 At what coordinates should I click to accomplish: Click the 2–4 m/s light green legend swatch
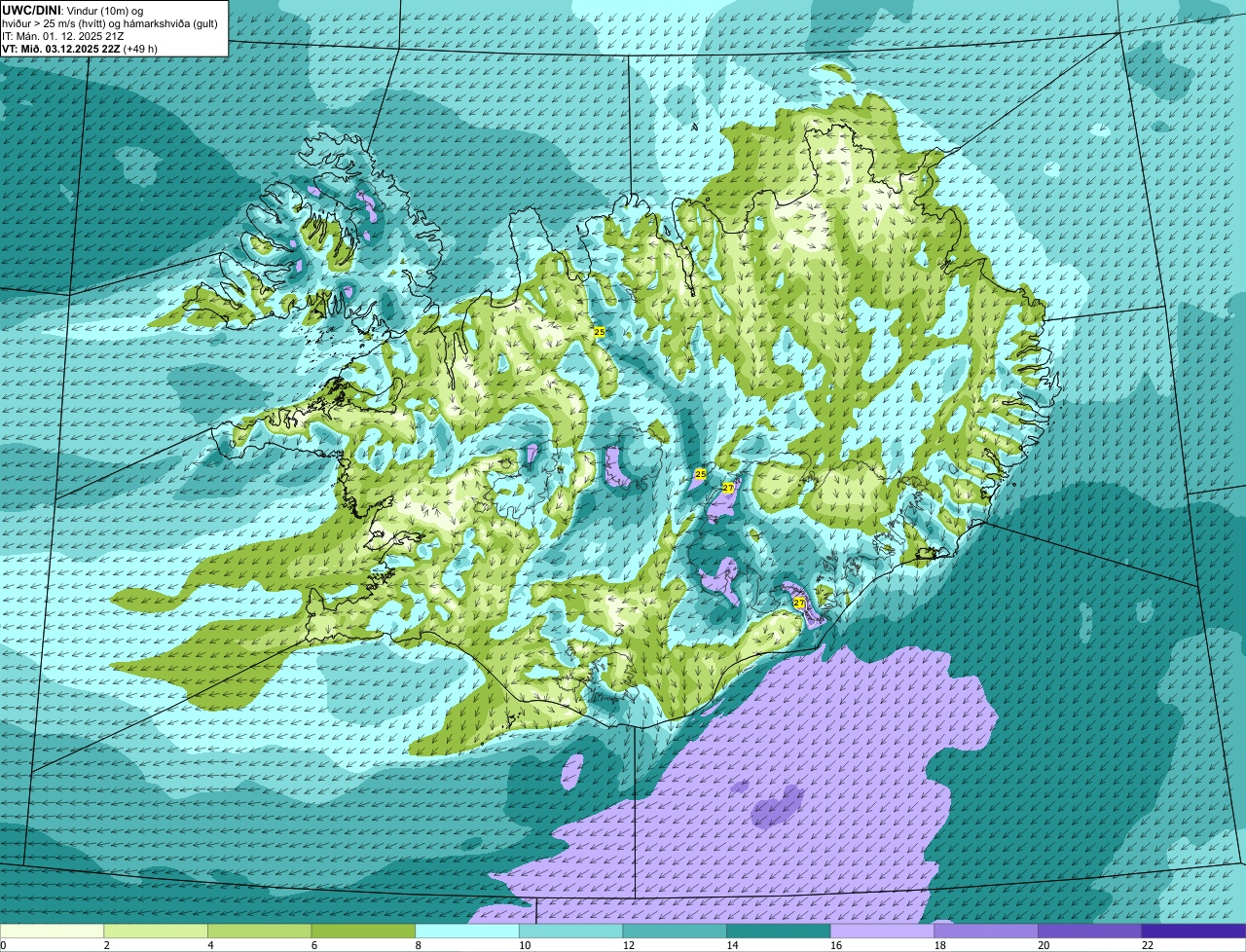pyautogui.click(x=156, y=931)
